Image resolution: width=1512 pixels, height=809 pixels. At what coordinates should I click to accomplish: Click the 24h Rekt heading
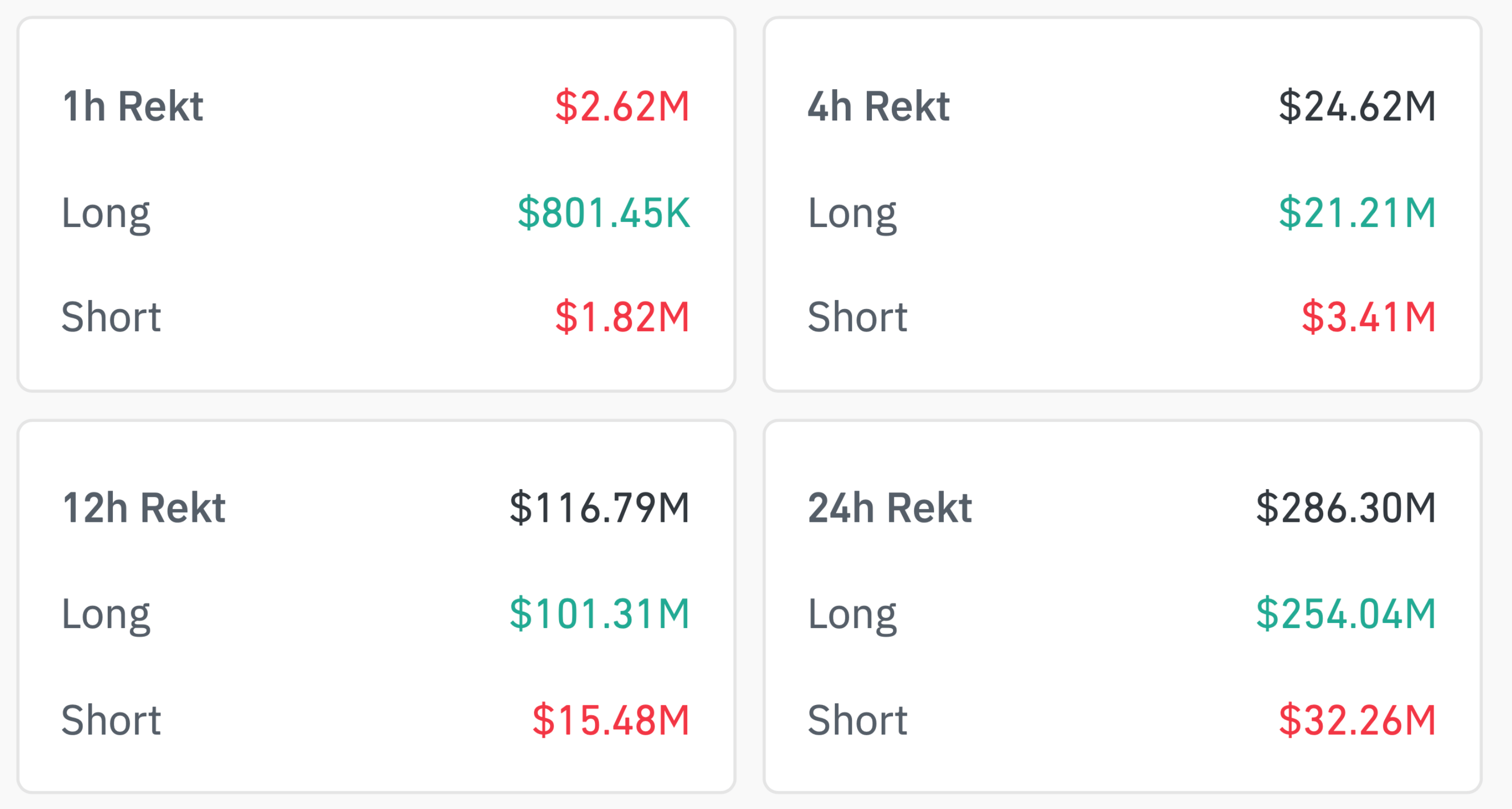click(890, 508)
